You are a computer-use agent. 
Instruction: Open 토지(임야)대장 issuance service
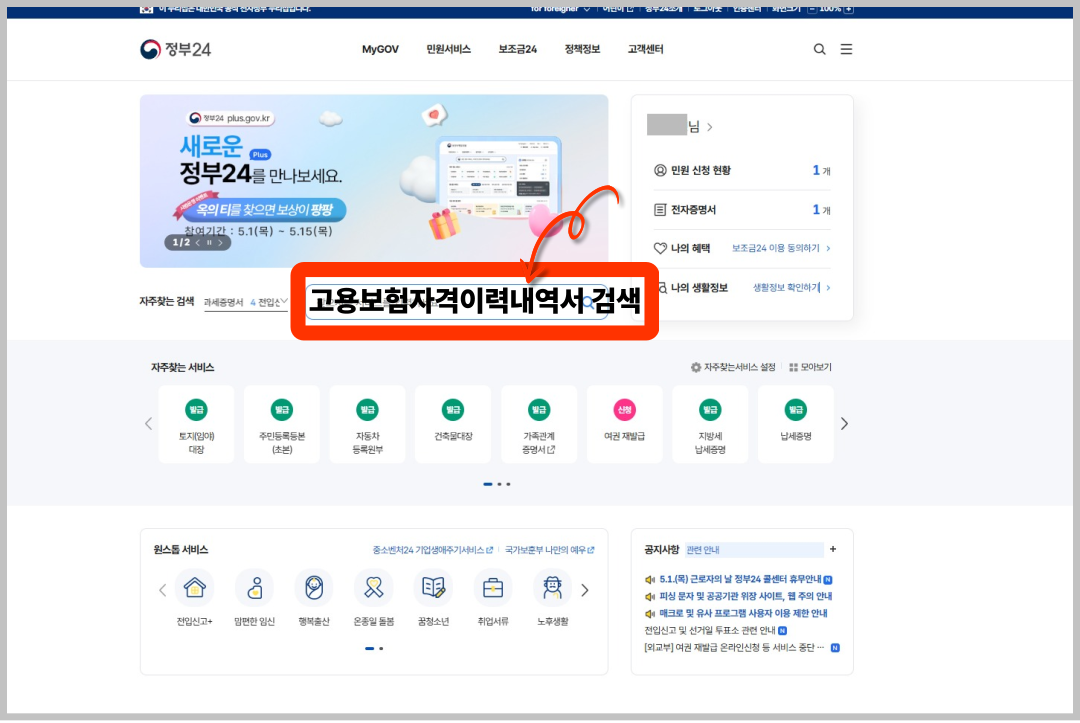[196, 424]
